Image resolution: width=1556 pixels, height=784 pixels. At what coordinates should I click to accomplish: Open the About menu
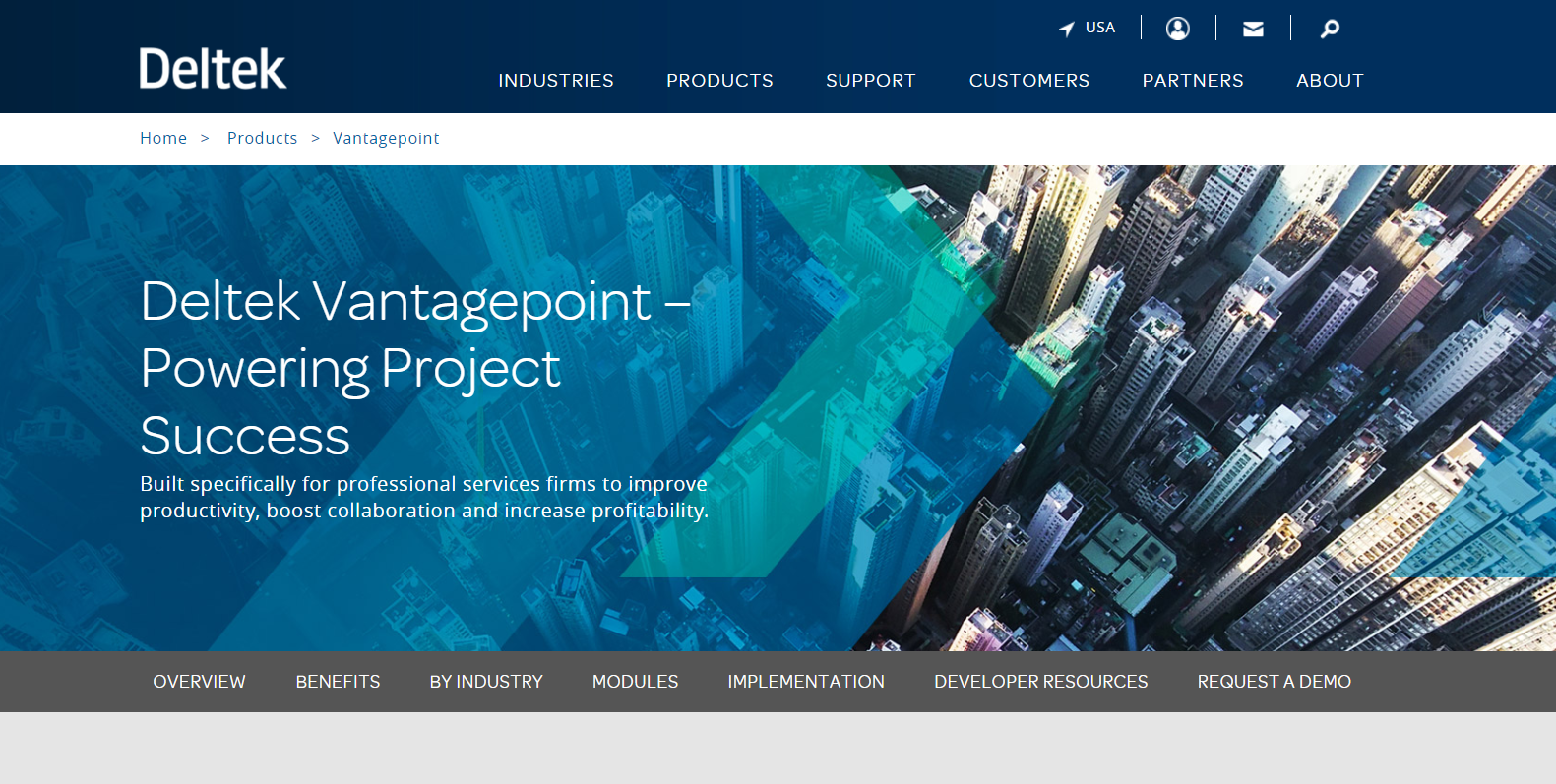(1329, 81)
